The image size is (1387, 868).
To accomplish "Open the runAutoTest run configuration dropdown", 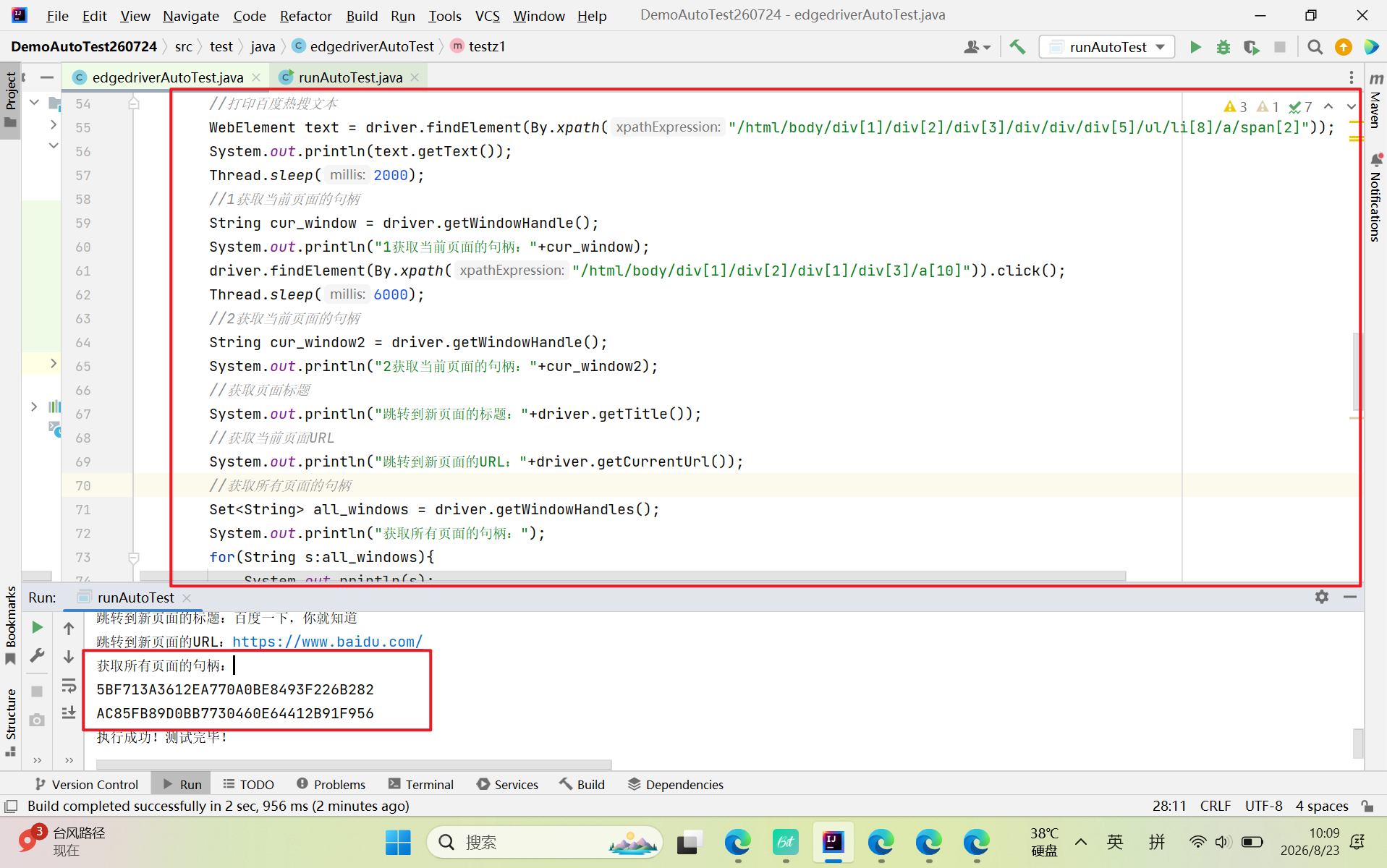I will tap(1107, 47).
